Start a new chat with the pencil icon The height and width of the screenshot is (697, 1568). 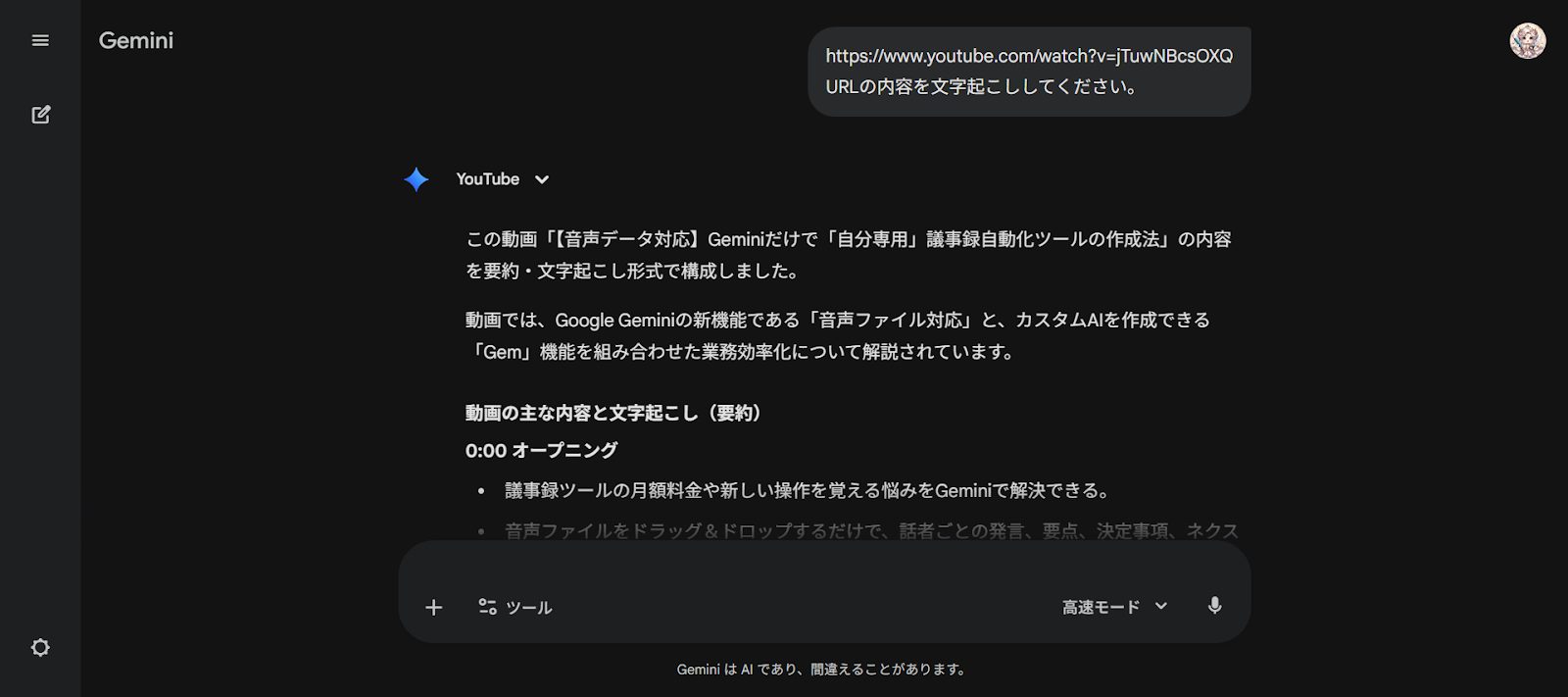point(40,115)
